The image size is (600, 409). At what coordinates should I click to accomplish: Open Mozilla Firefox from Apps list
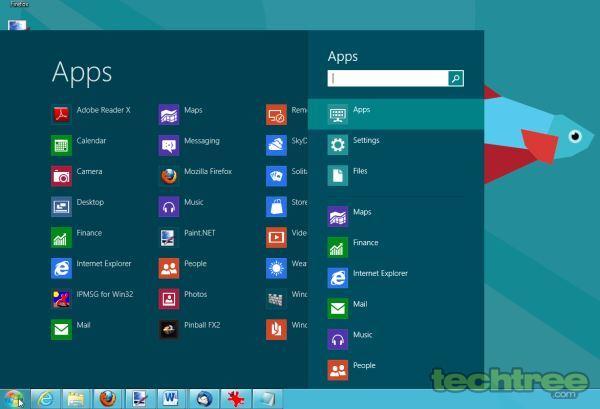click(x=169, y=176)
